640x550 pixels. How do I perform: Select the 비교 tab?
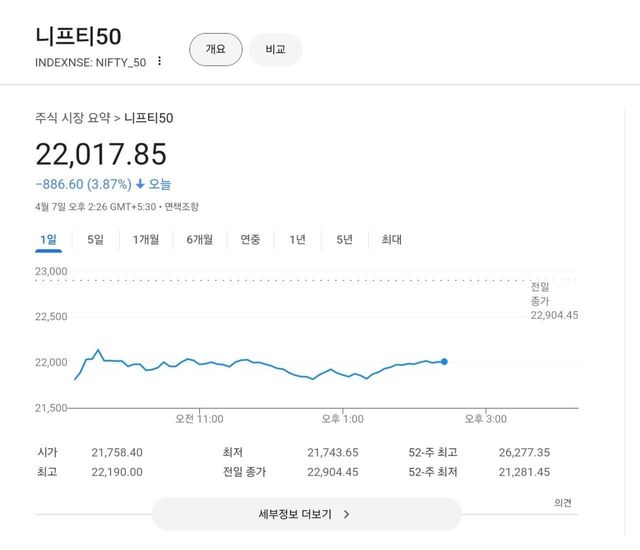pyautogui.click(x=275, y=49)
